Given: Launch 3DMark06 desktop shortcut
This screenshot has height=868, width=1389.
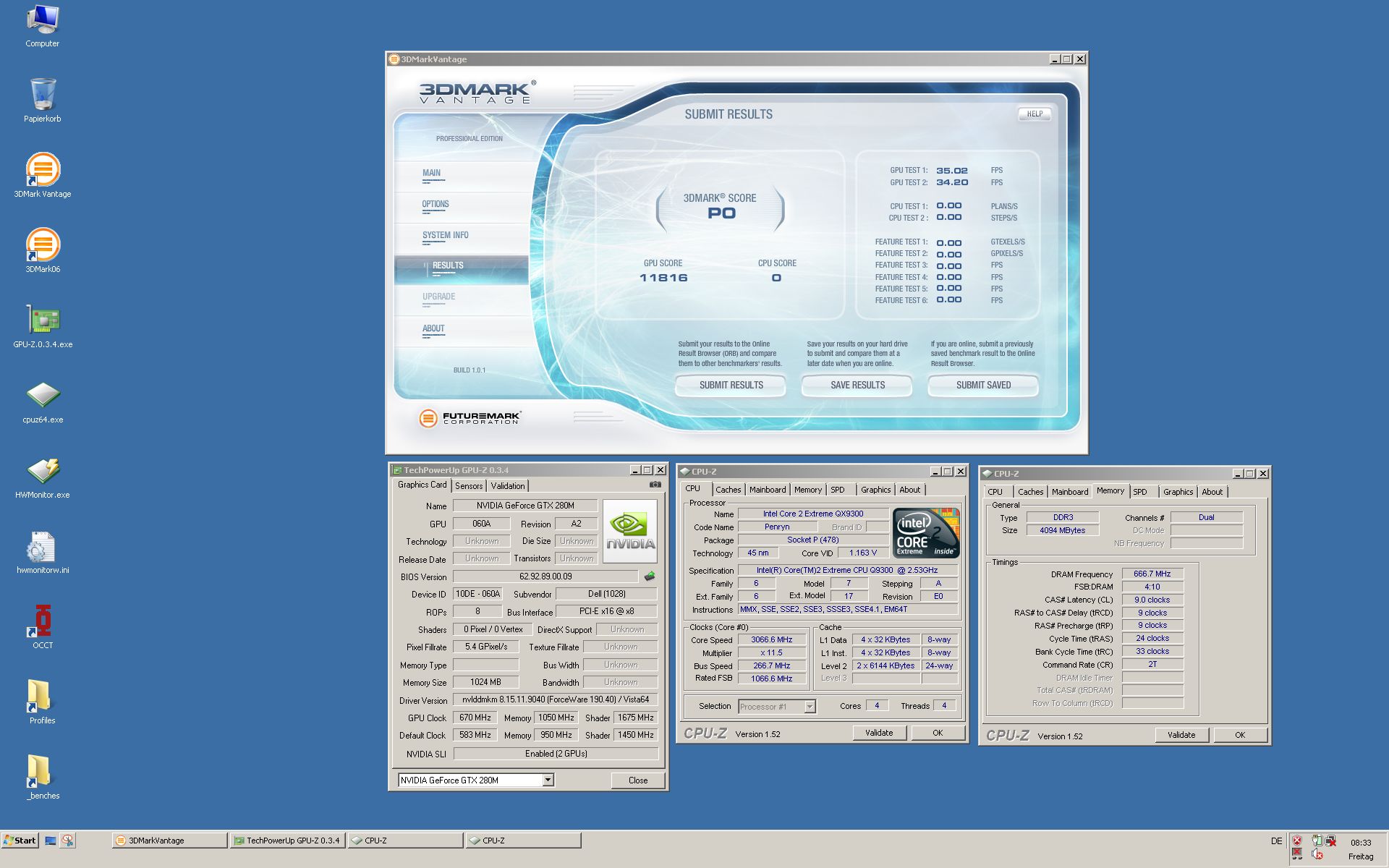Looking at the screenshot, I should [x=42, y=251].
